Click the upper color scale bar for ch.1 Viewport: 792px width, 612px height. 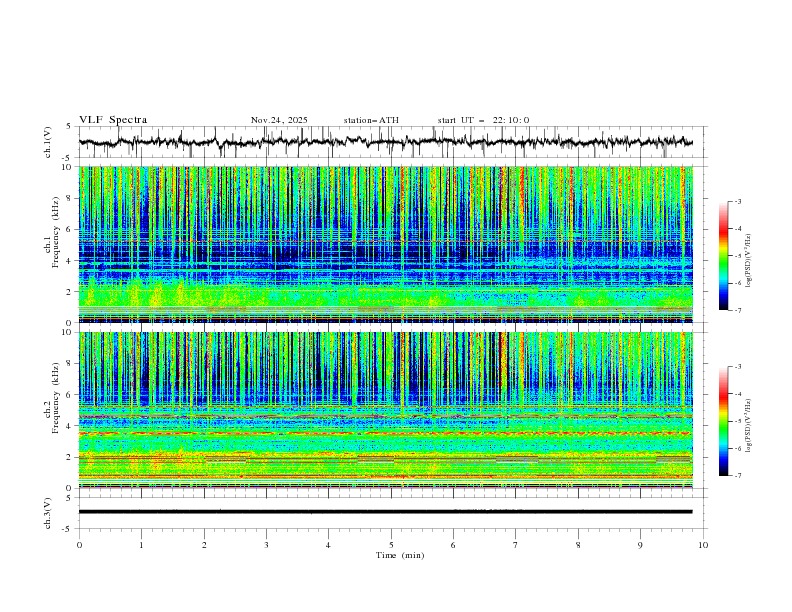tap(723, 256)
